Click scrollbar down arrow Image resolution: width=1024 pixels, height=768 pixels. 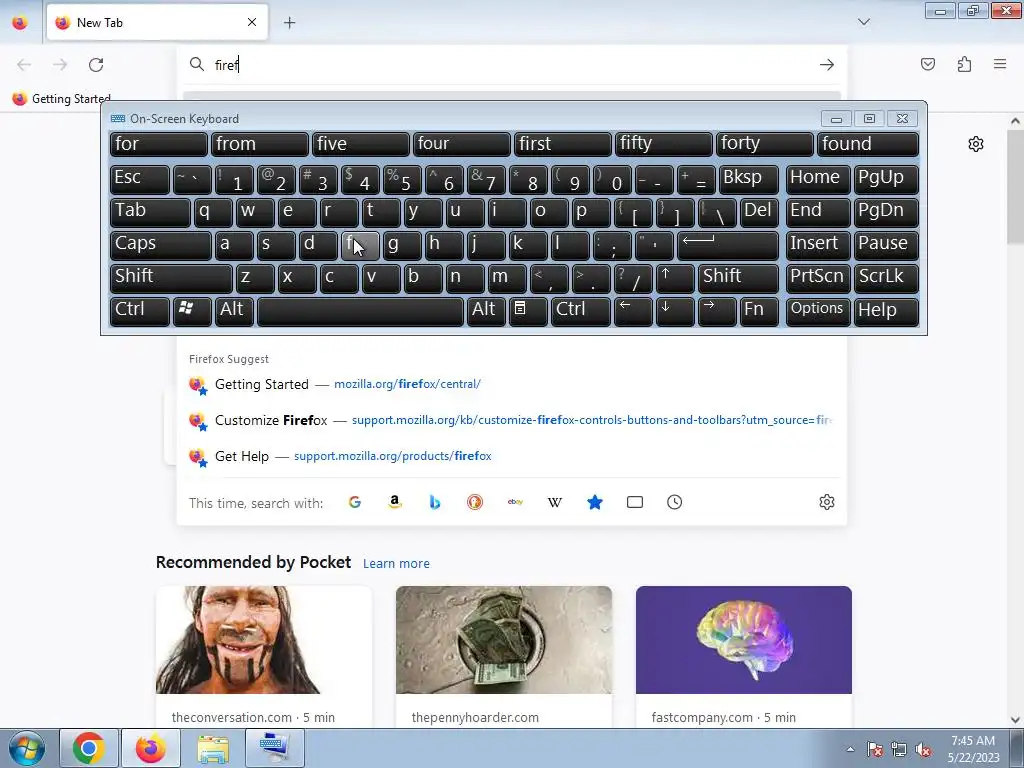coord(1015,720)
